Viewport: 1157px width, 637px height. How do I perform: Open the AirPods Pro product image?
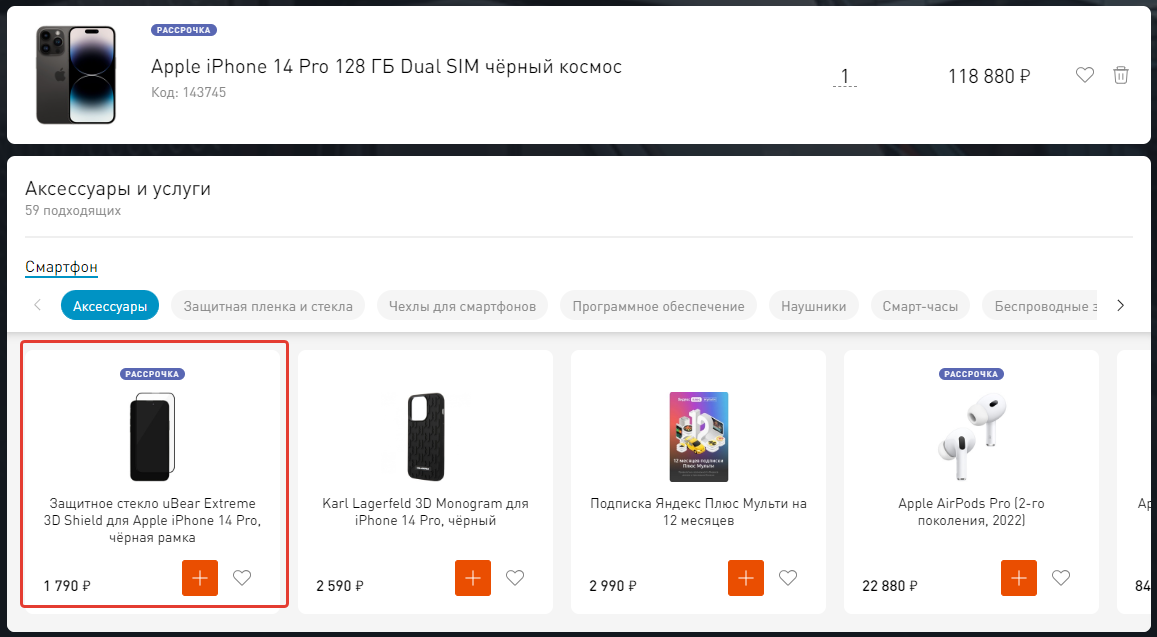click(971, 428)
